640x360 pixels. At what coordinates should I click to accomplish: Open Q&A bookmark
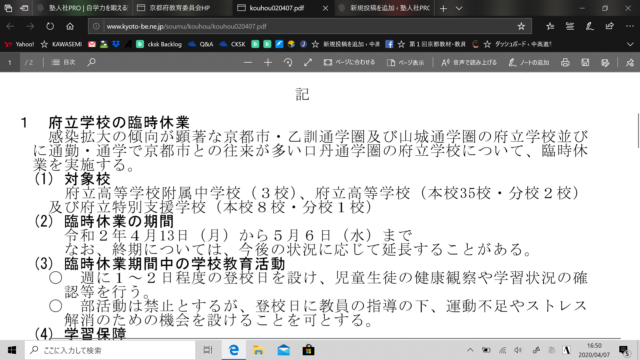(201, 44)
